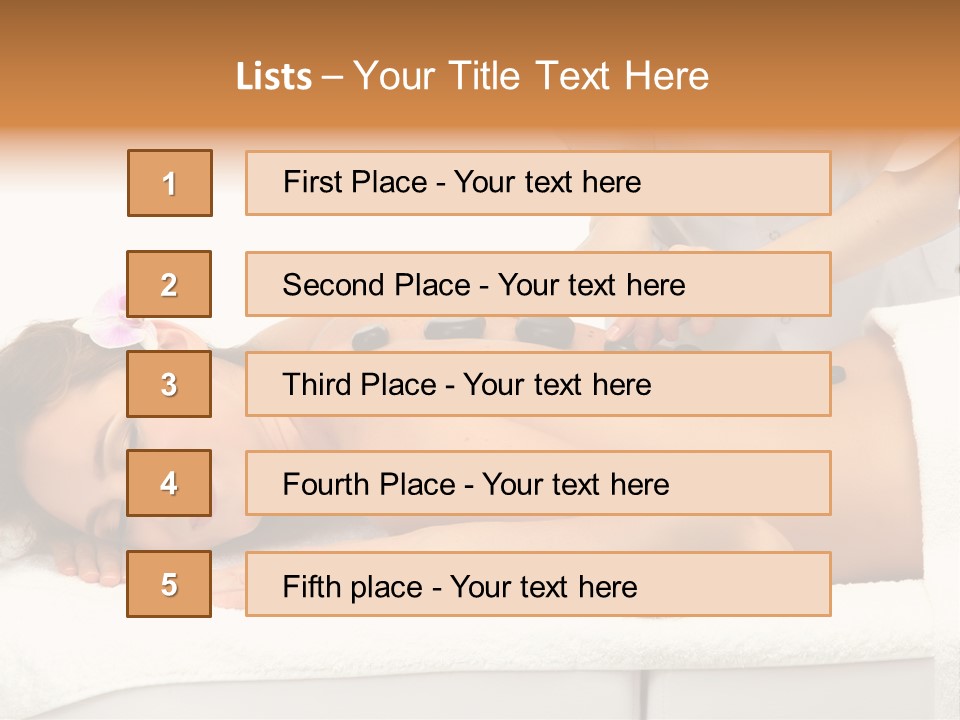Select the number 2 box
The height and width of the screenshot is (720, 960).
click(x=169, y=284)
